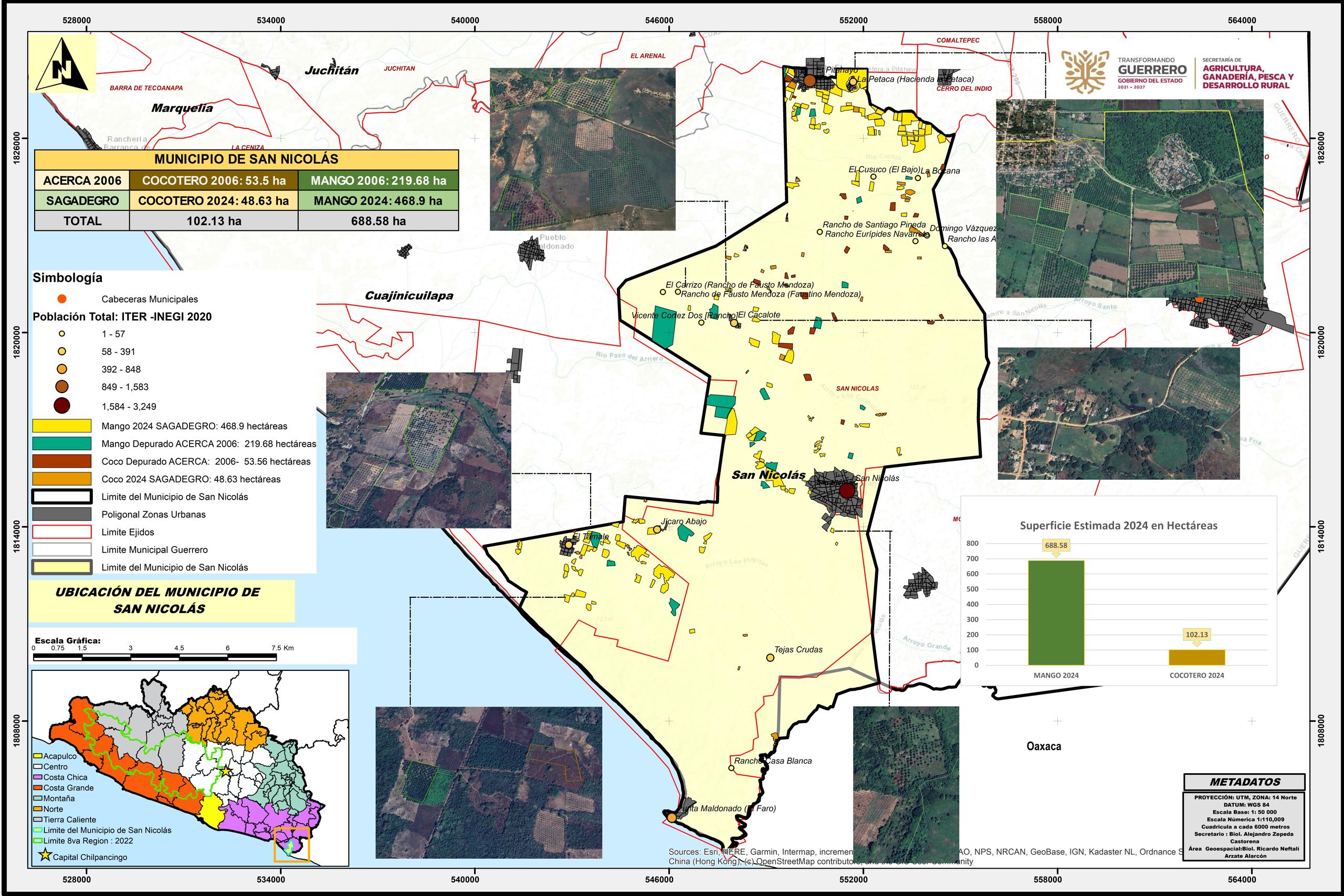Click the Cabeceras Municipales orange dot symbol
Image resolution: width=1344 pixels, height=896 pixels.
pyautogui.click(x=62, y=299)
